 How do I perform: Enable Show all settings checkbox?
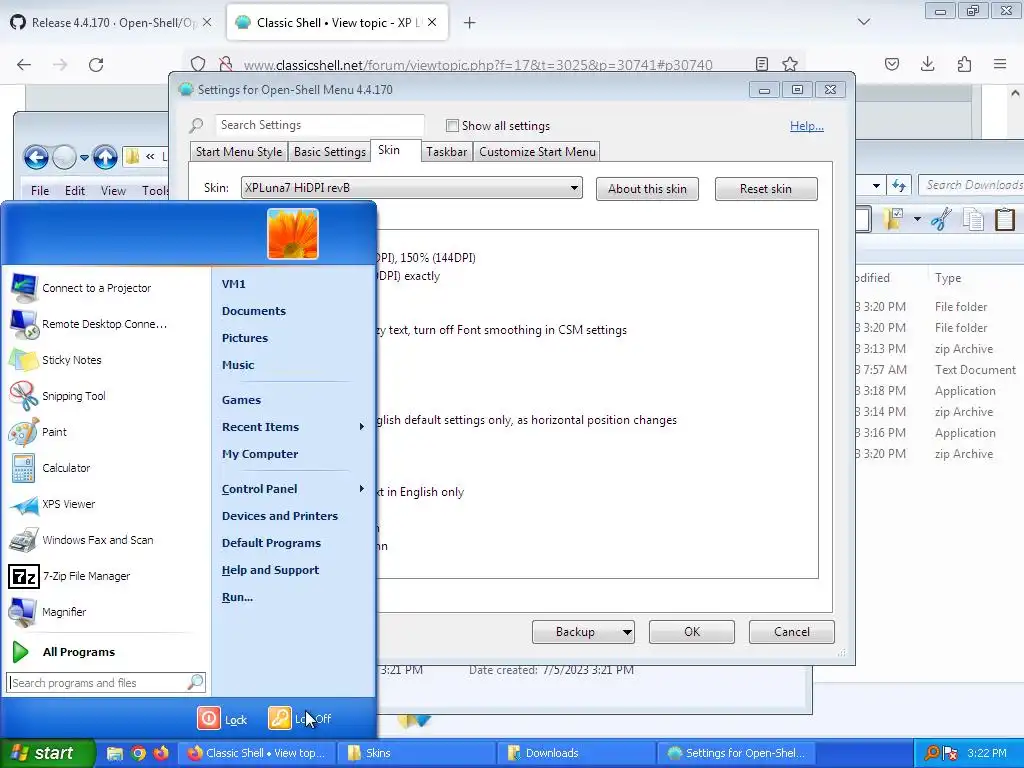click(x=452, y=125)
